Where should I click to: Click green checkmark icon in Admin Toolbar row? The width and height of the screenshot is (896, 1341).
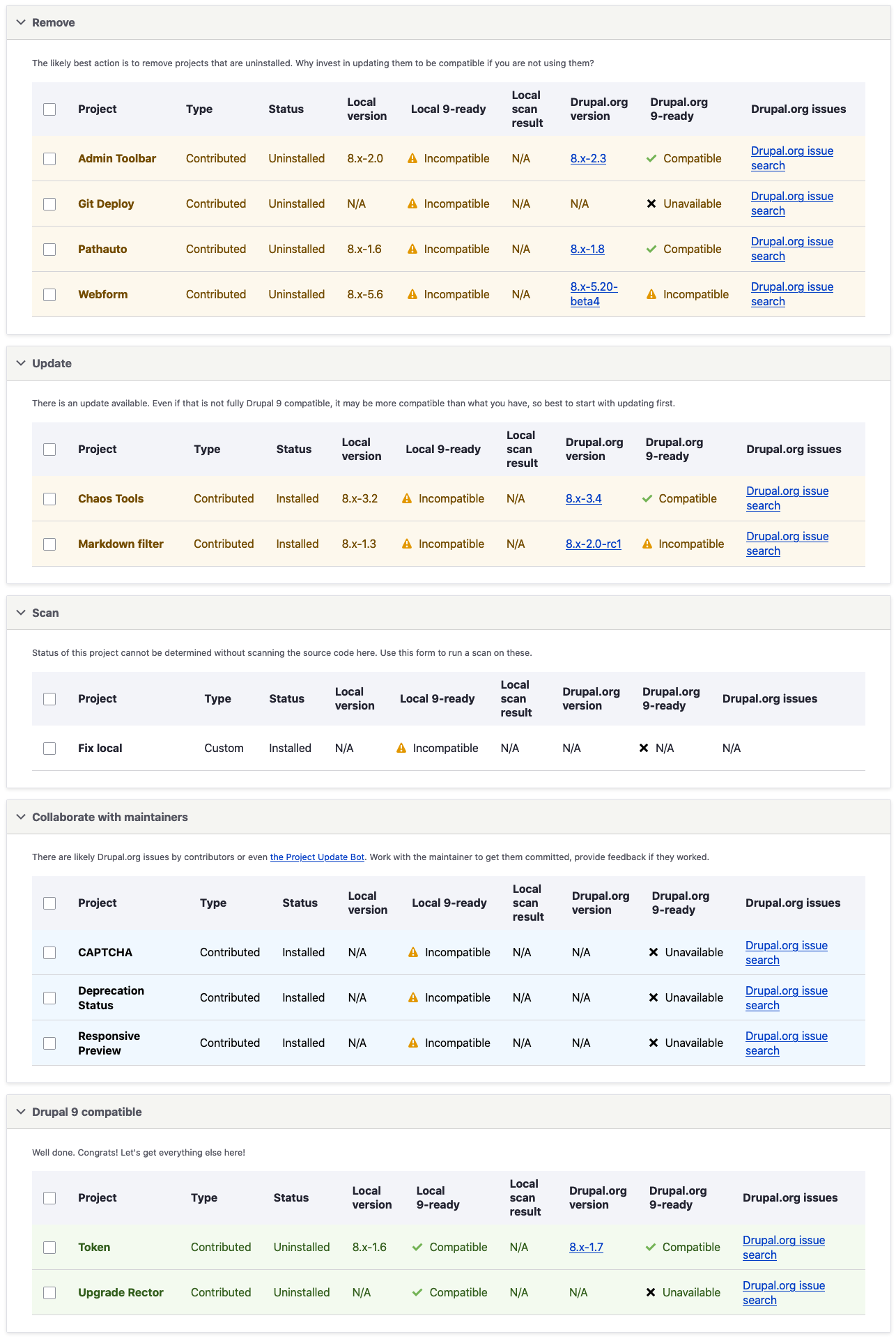tap(651, 158)
